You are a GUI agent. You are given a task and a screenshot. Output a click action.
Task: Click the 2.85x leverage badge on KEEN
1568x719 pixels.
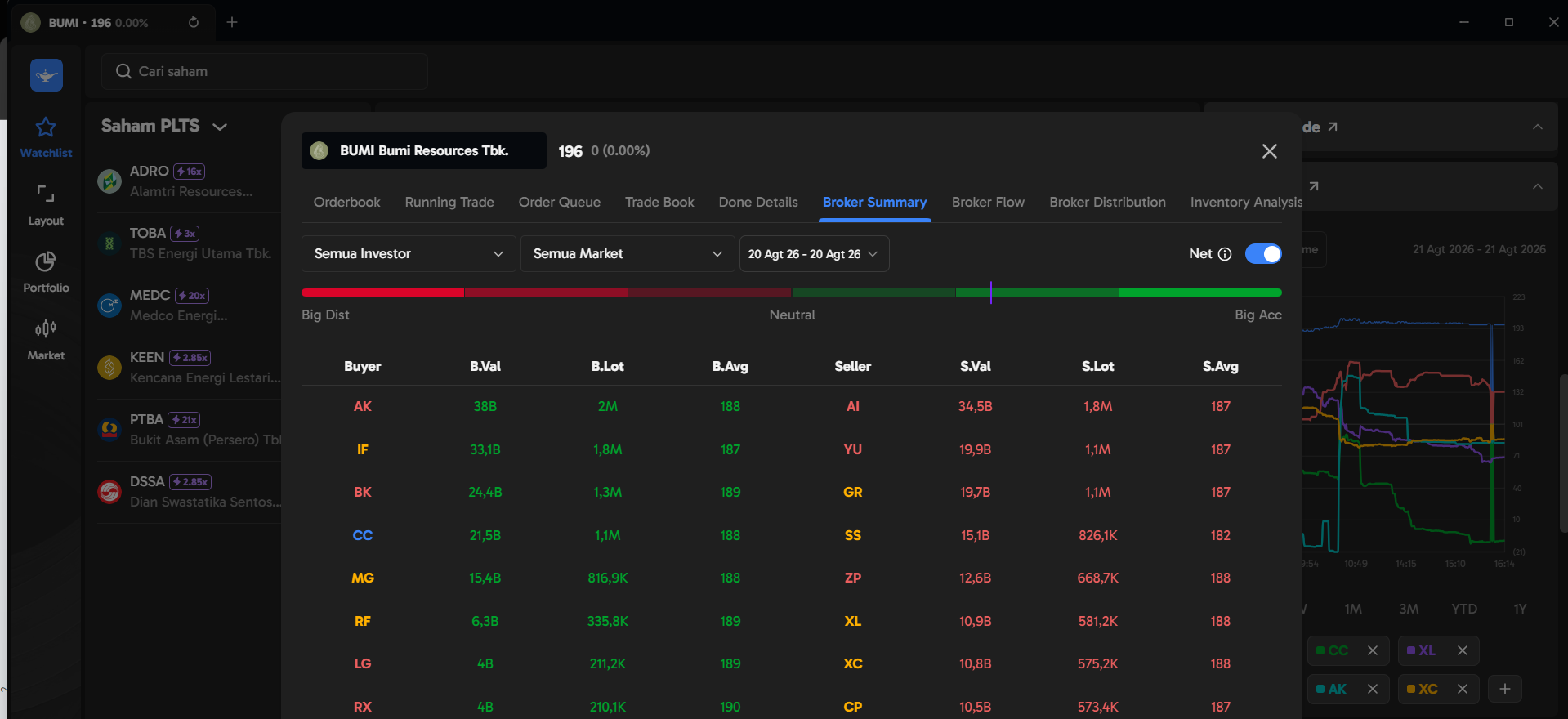[x=190, y=358]
